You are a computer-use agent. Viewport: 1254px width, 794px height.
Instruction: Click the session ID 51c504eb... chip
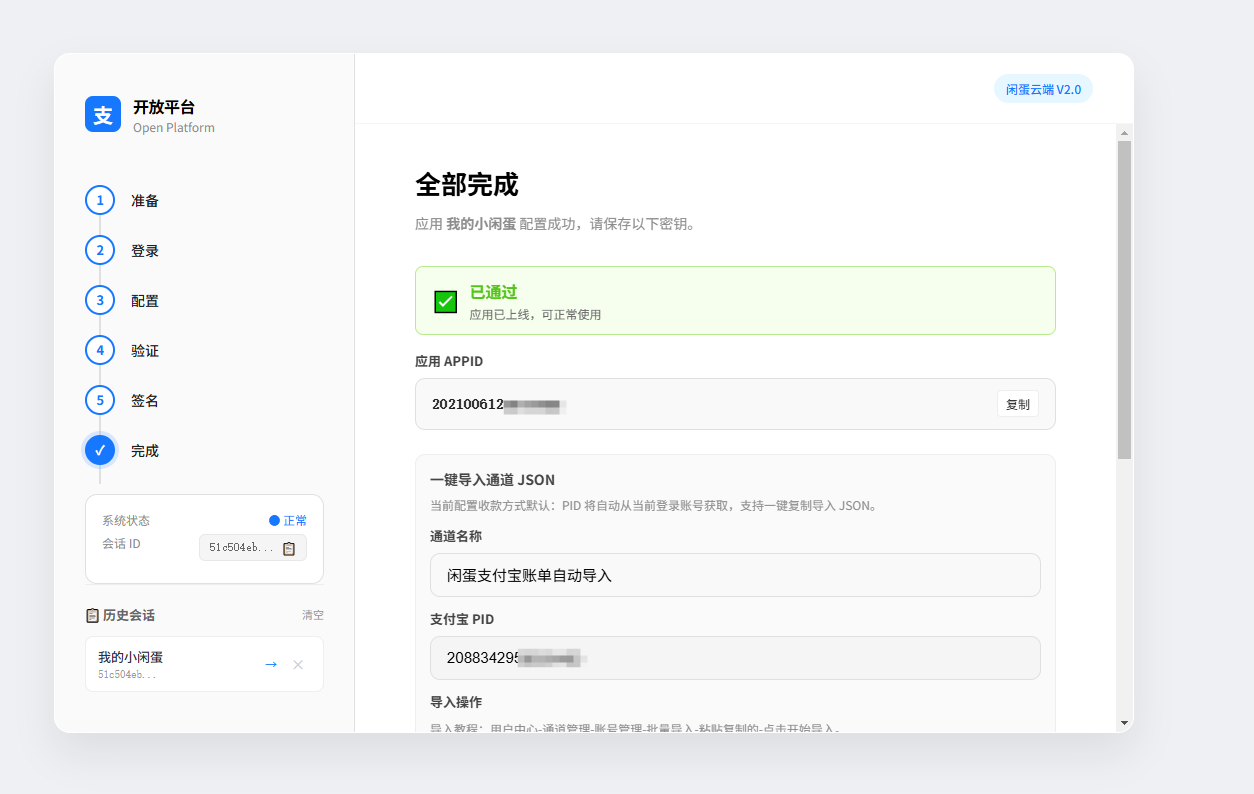pyautogui.click(x=253, y=548)
